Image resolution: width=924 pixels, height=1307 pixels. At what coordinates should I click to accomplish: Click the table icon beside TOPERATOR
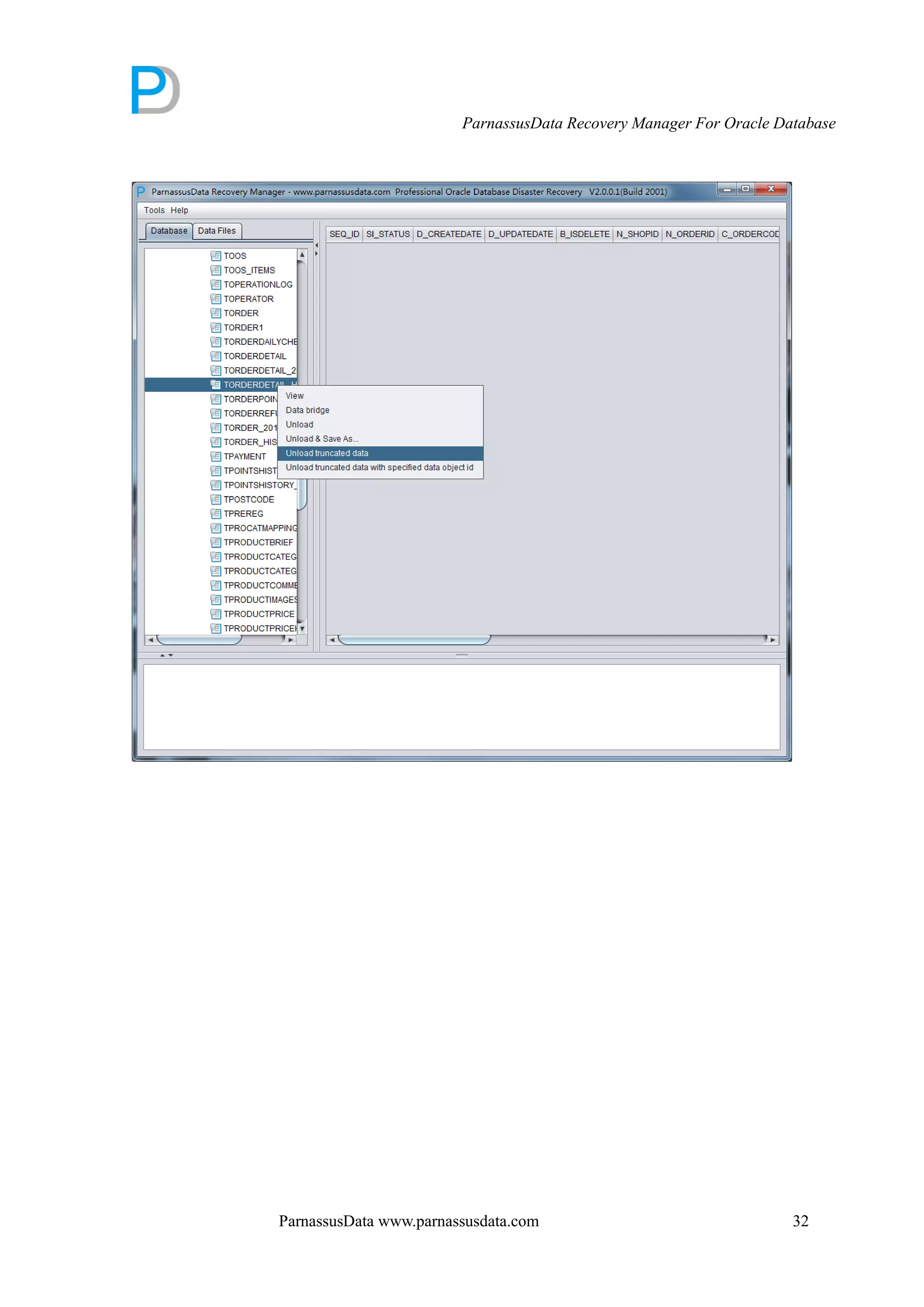pos(216,298)
